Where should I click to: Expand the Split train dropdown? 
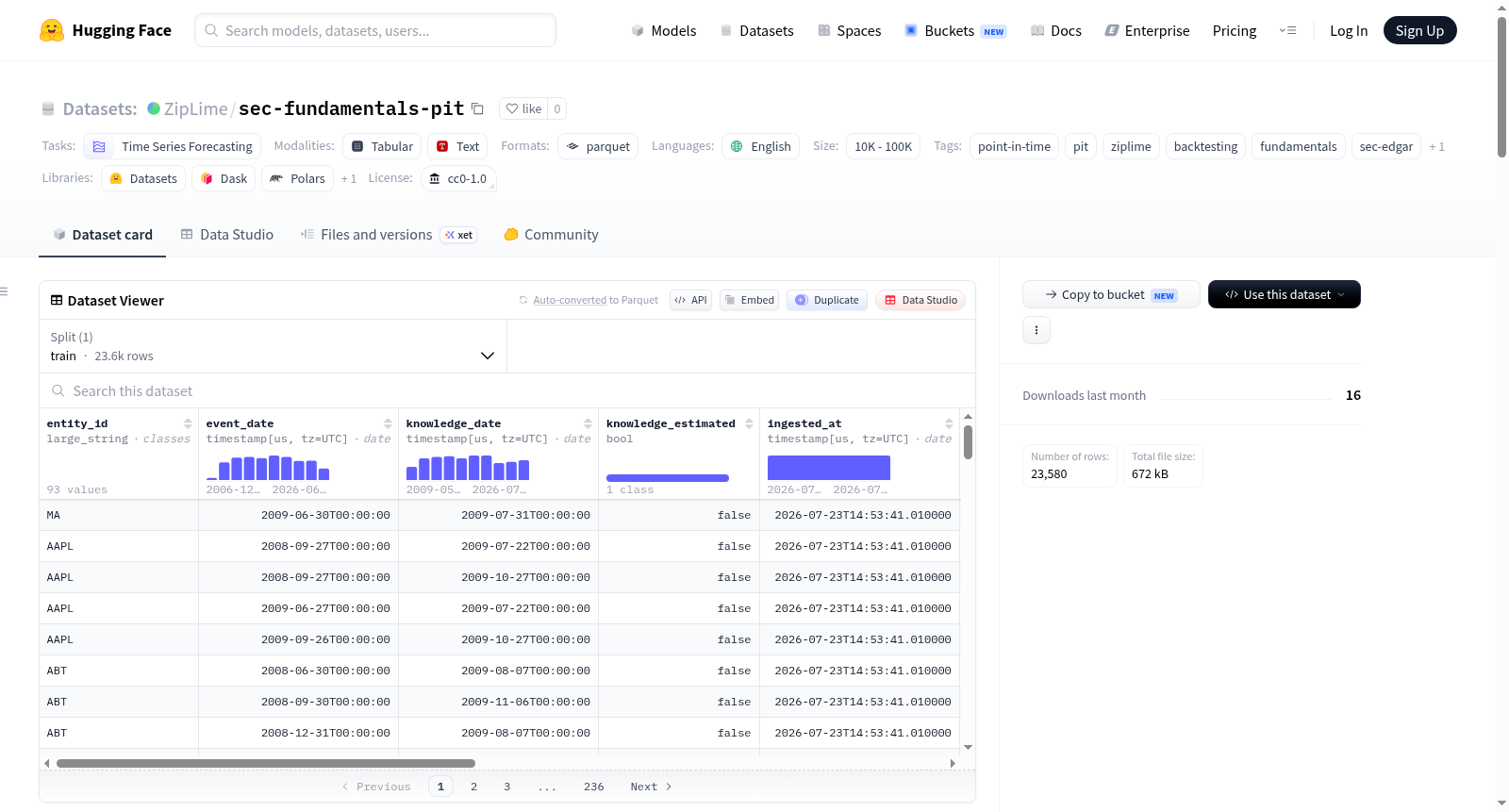tap(273, 346)
